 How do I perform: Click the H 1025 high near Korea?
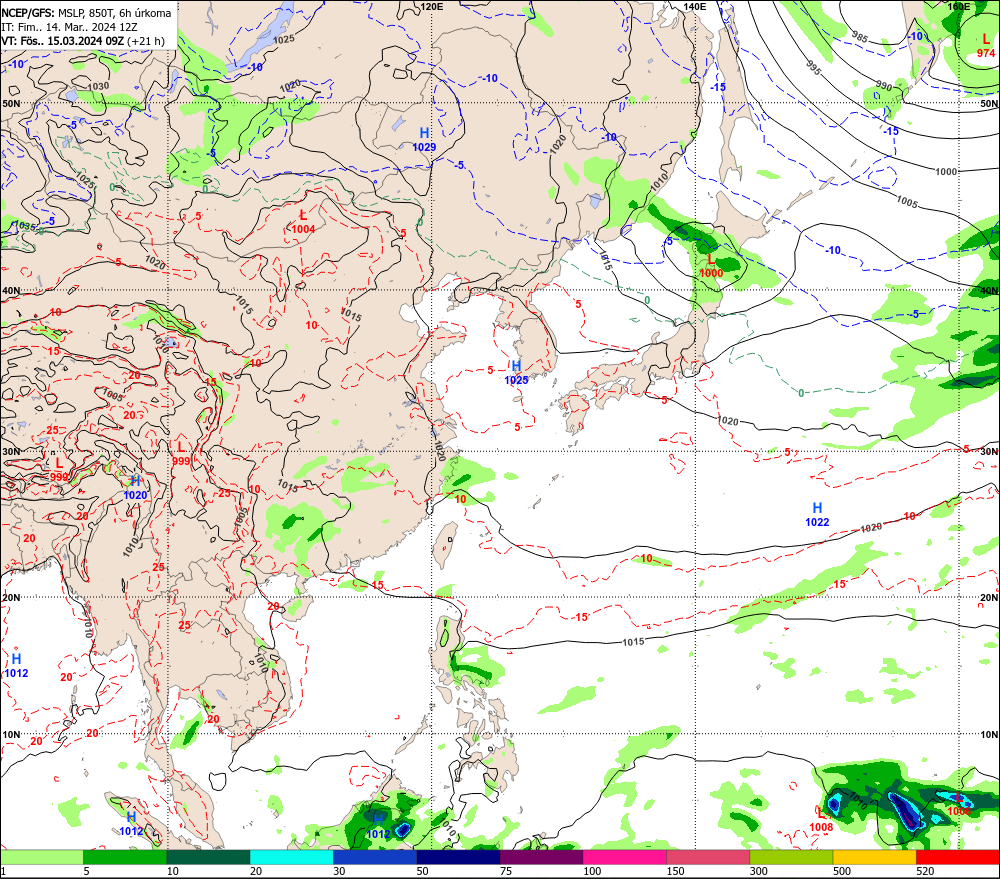pyautogui.click(x=516, y=373)
